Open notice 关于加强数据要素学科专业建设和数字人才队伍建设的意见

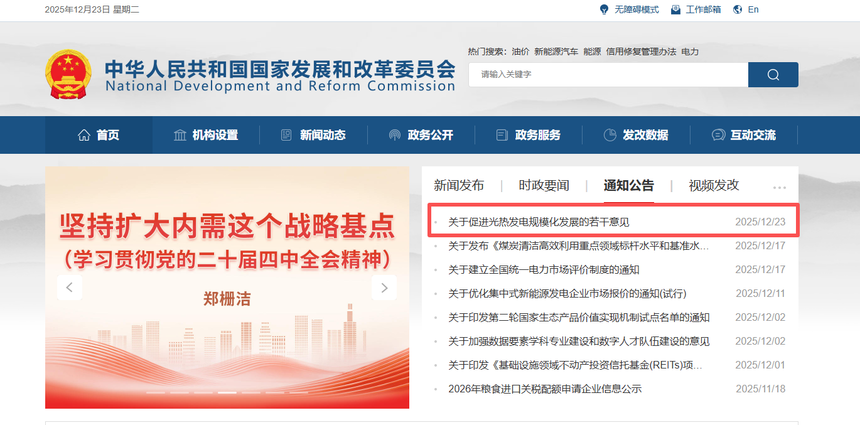(579, 341)
